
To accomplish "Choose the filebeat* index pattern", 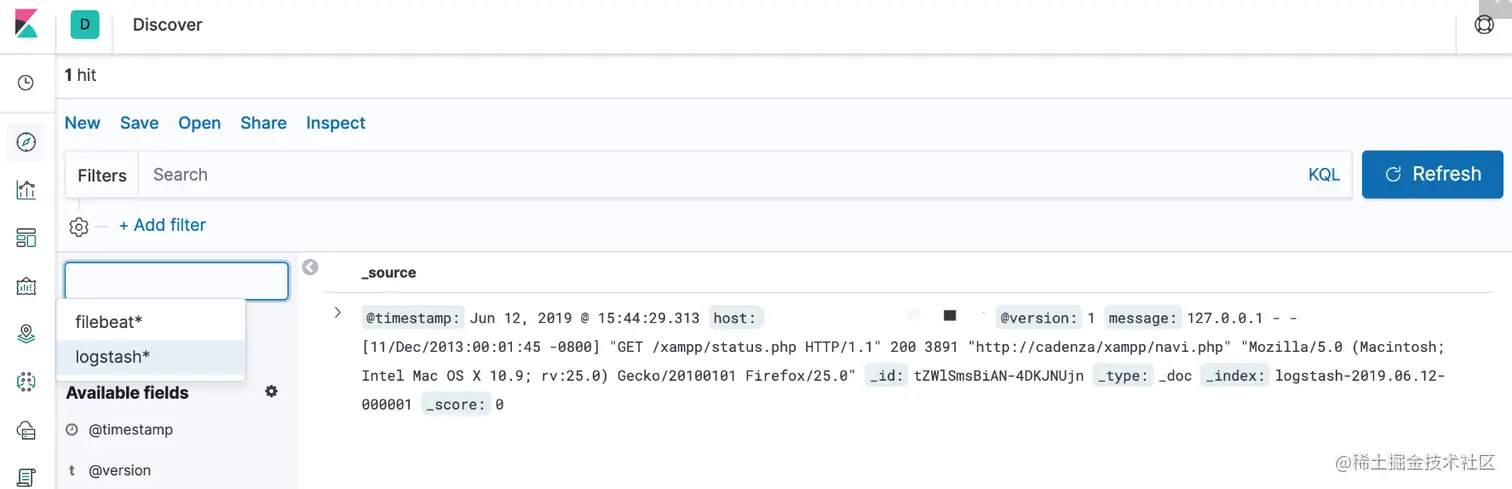I will 109,322.
